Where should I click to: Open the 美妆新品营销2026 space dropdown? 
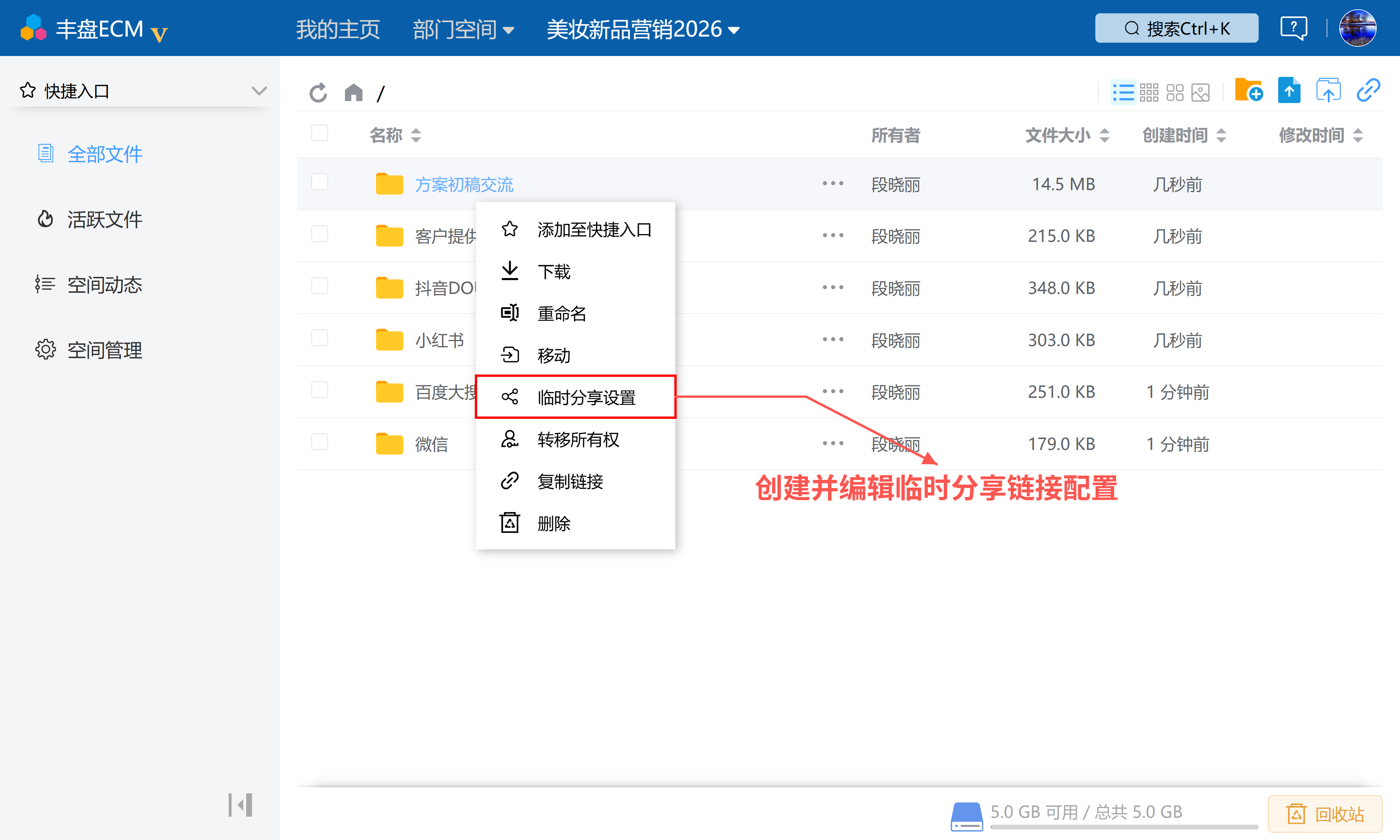(643, 30)
